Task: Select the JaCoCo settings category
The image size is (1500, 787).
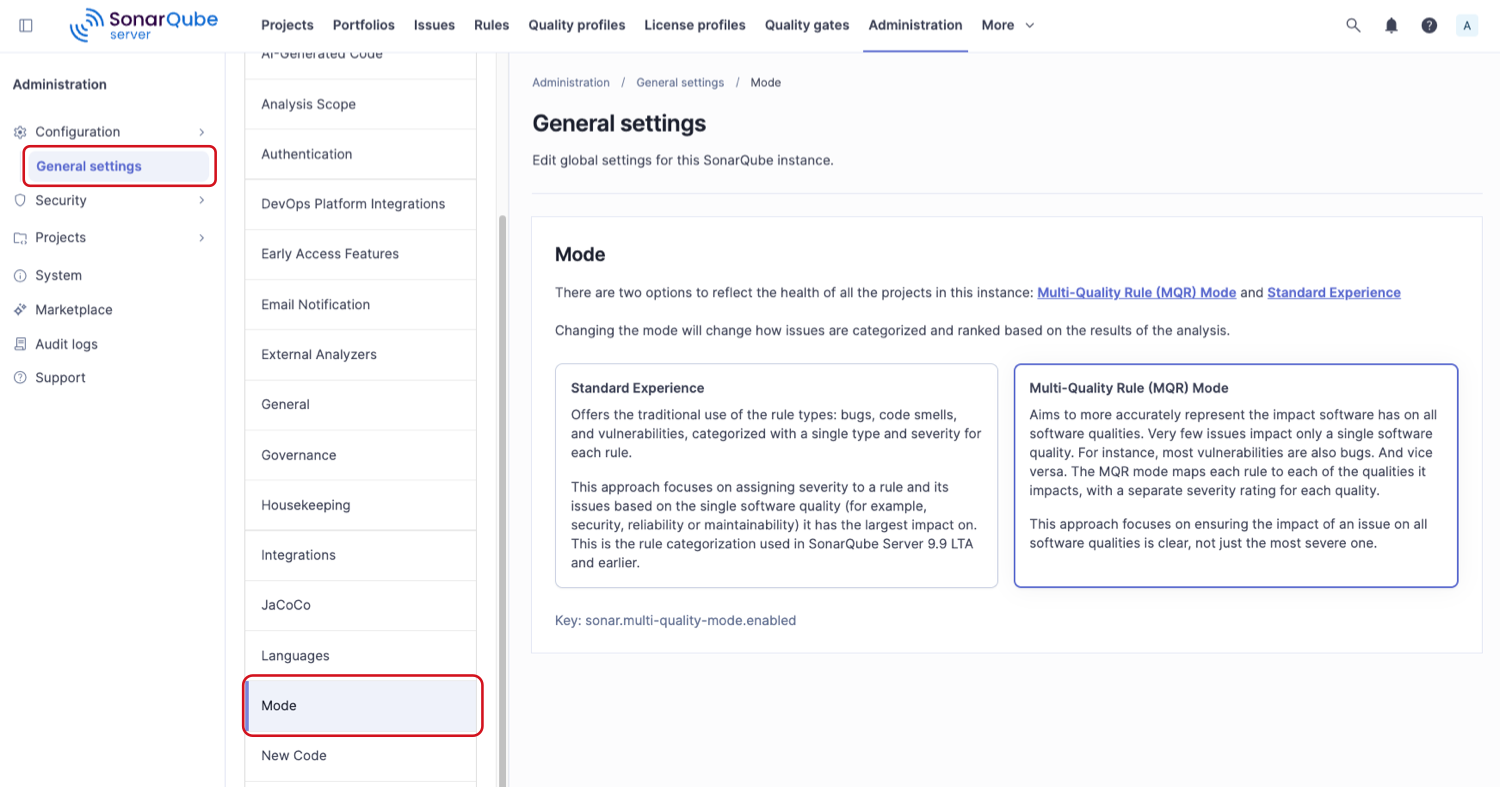Action: 360,605
